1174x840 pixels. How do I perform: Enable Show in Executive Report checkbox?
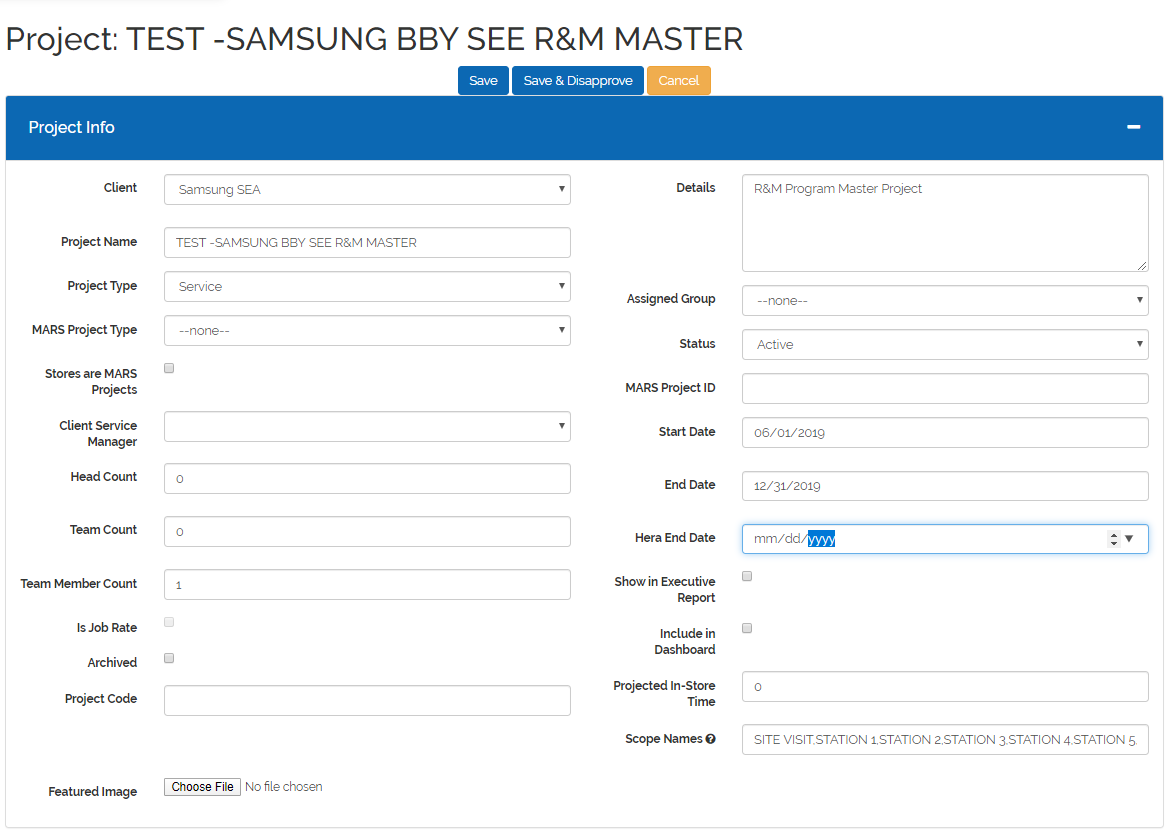coord(747,576)
